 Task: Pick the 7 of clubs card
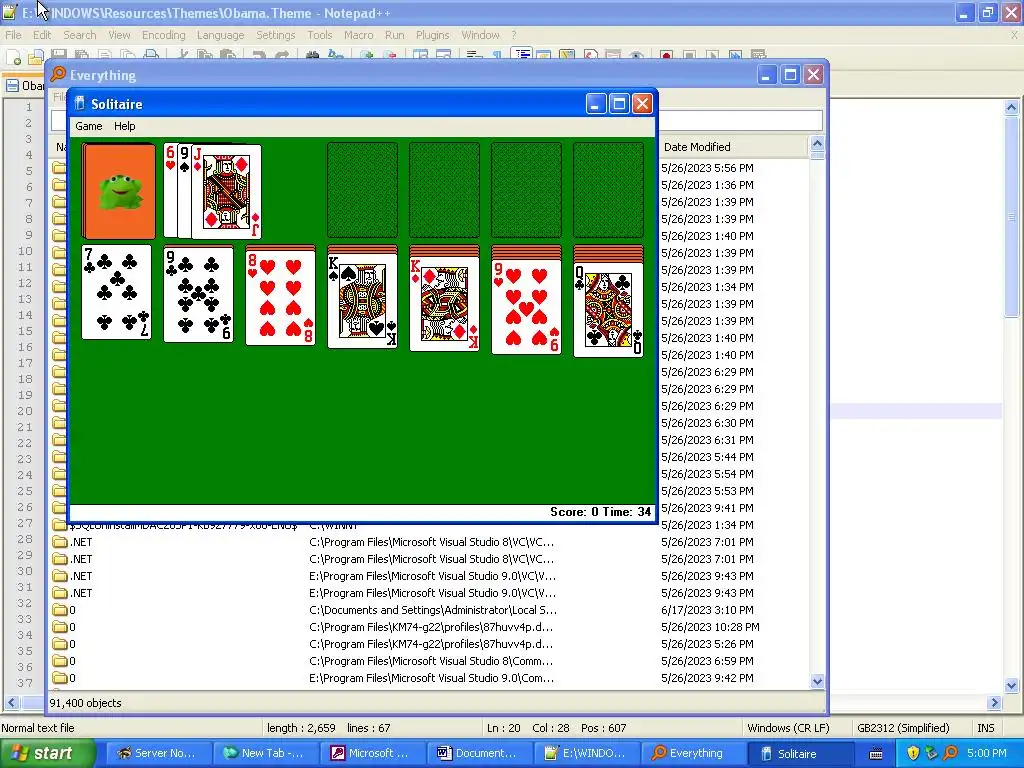(116, 292)
